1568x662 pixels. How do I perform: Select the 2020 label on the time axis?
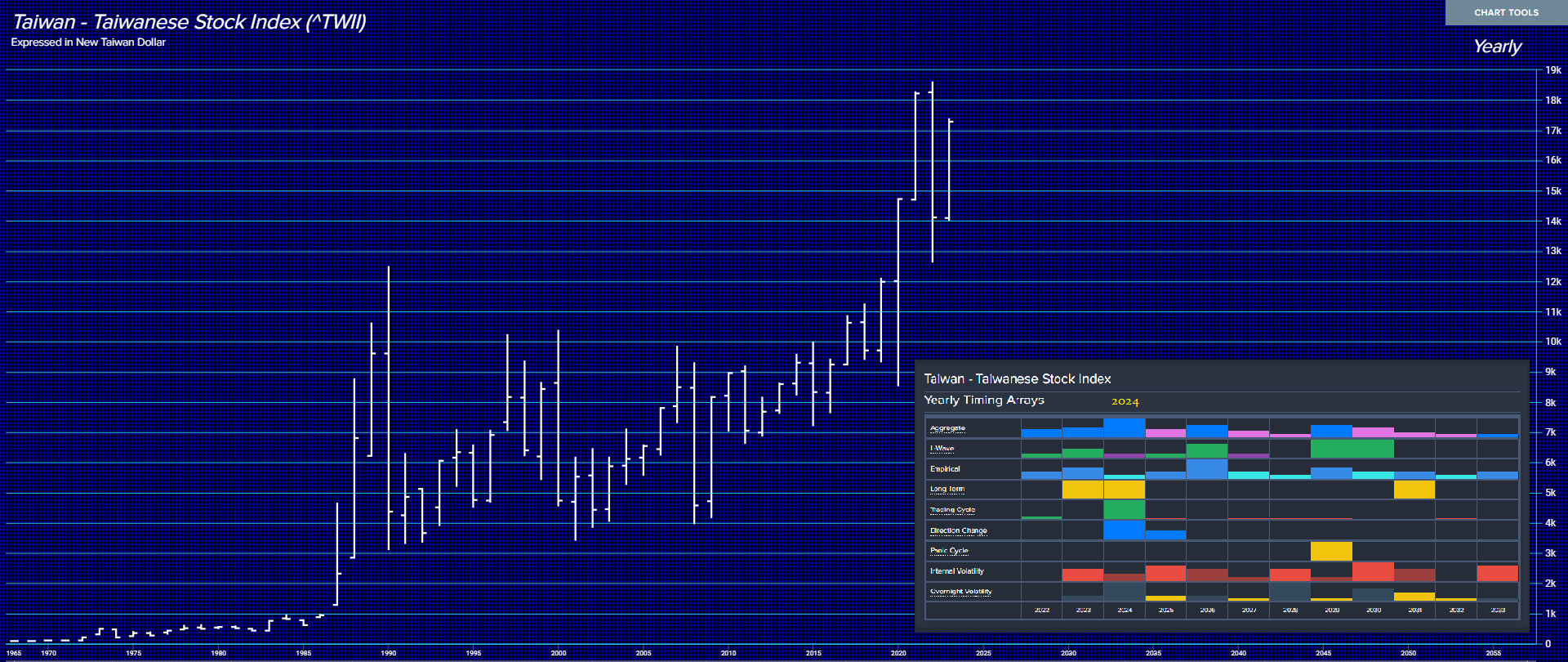[898, 653]
